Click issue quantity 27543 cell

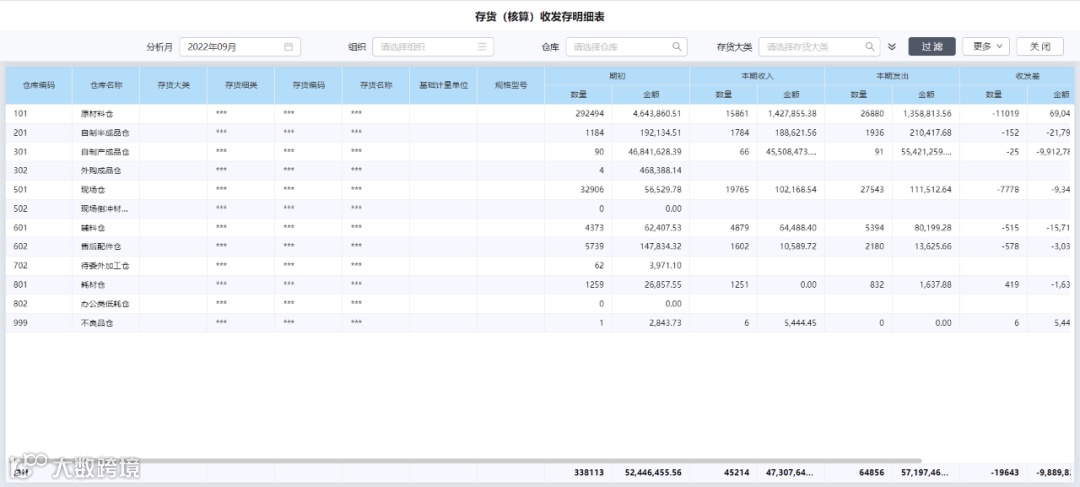(x=858, y=189)
